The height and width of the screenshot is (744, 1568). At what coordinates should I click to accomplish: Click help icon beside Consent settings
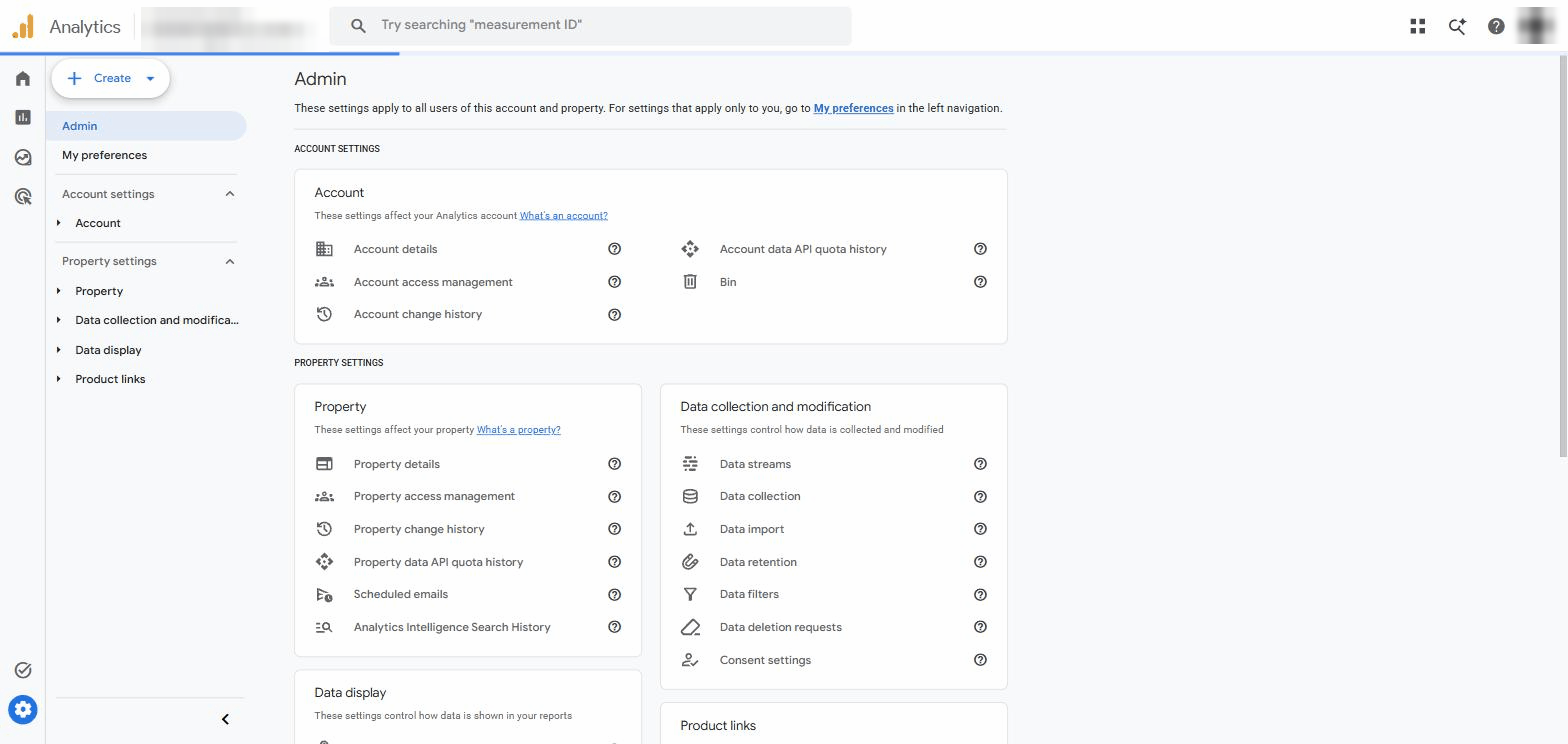(980, 660)
